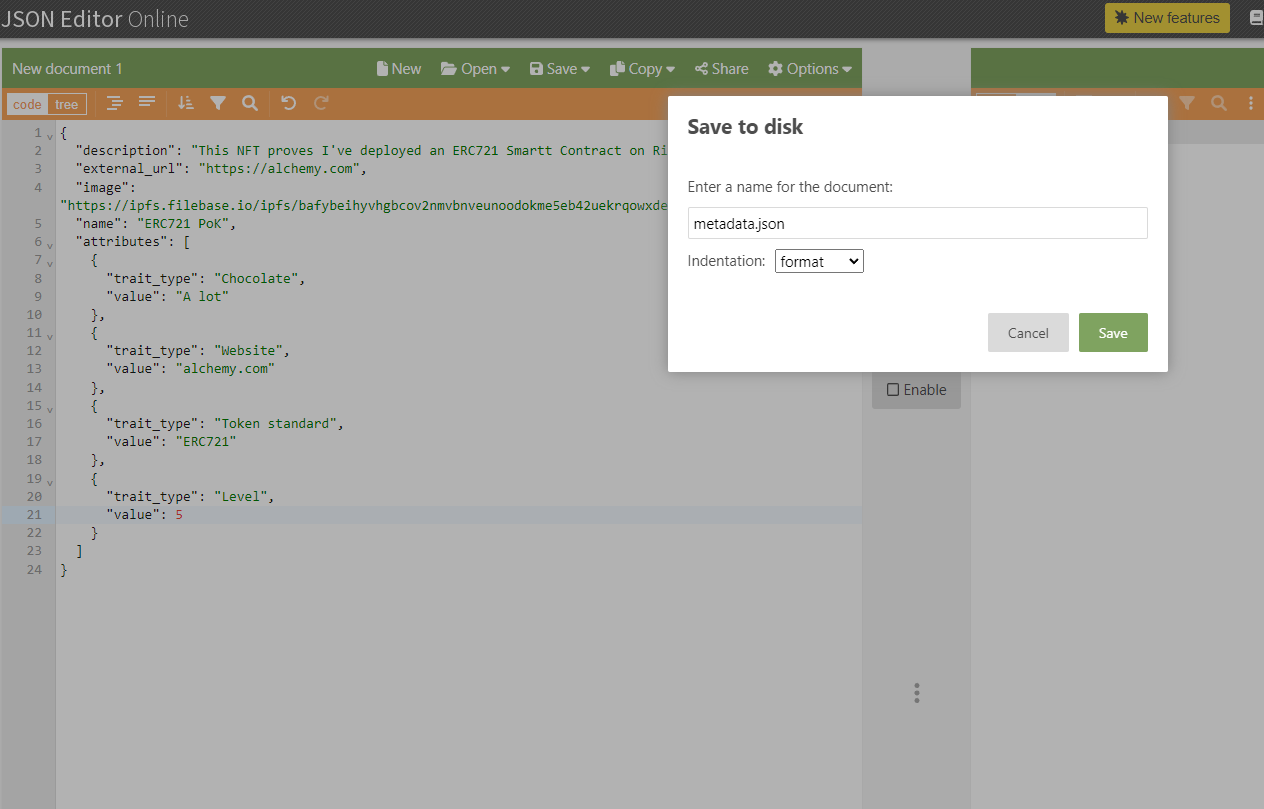
Task: Click the redo icon
Action: tap(321, 103)
